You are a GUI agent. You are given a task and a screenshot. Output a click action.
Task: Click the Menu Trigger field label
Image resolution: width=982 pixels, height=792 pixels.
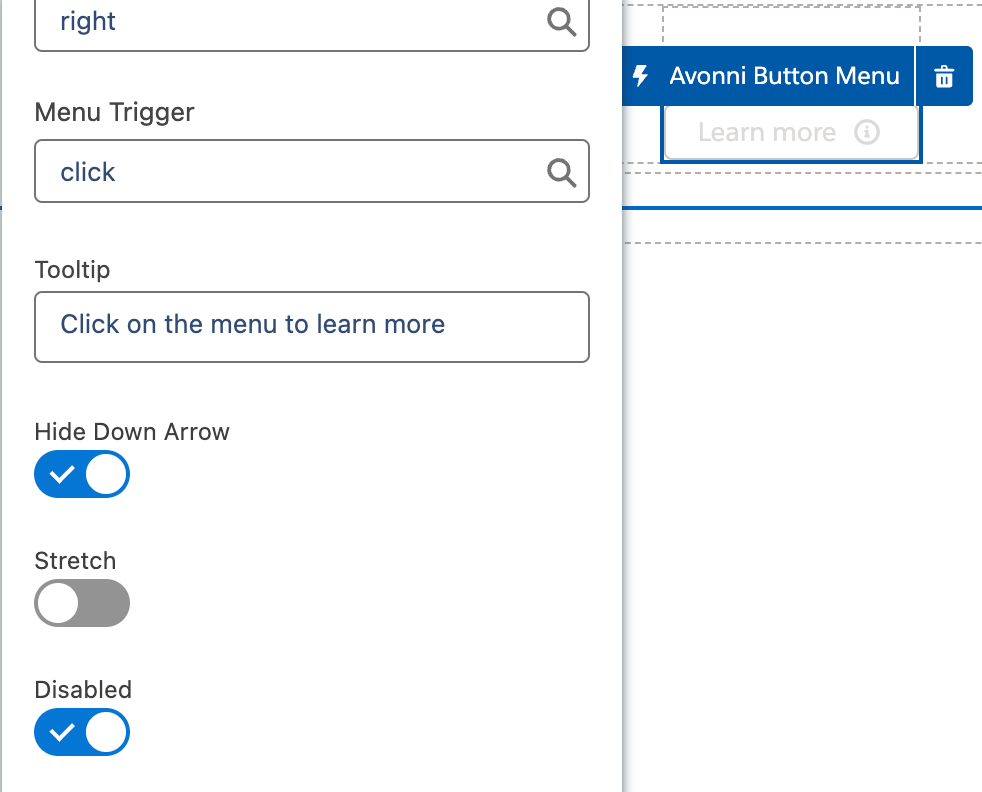click(x=114, y=112)
